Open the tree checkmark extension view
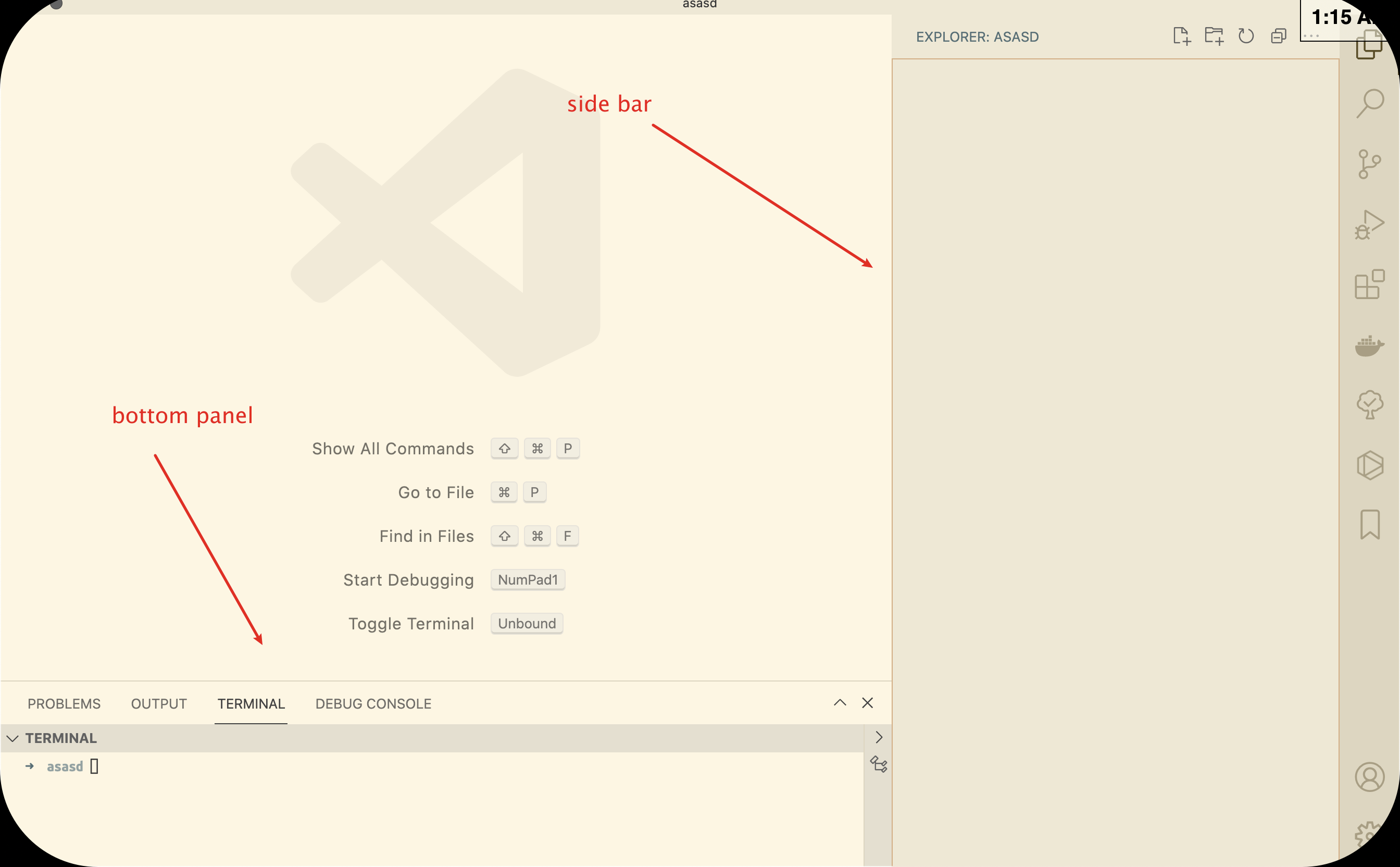 (1370, 405)
